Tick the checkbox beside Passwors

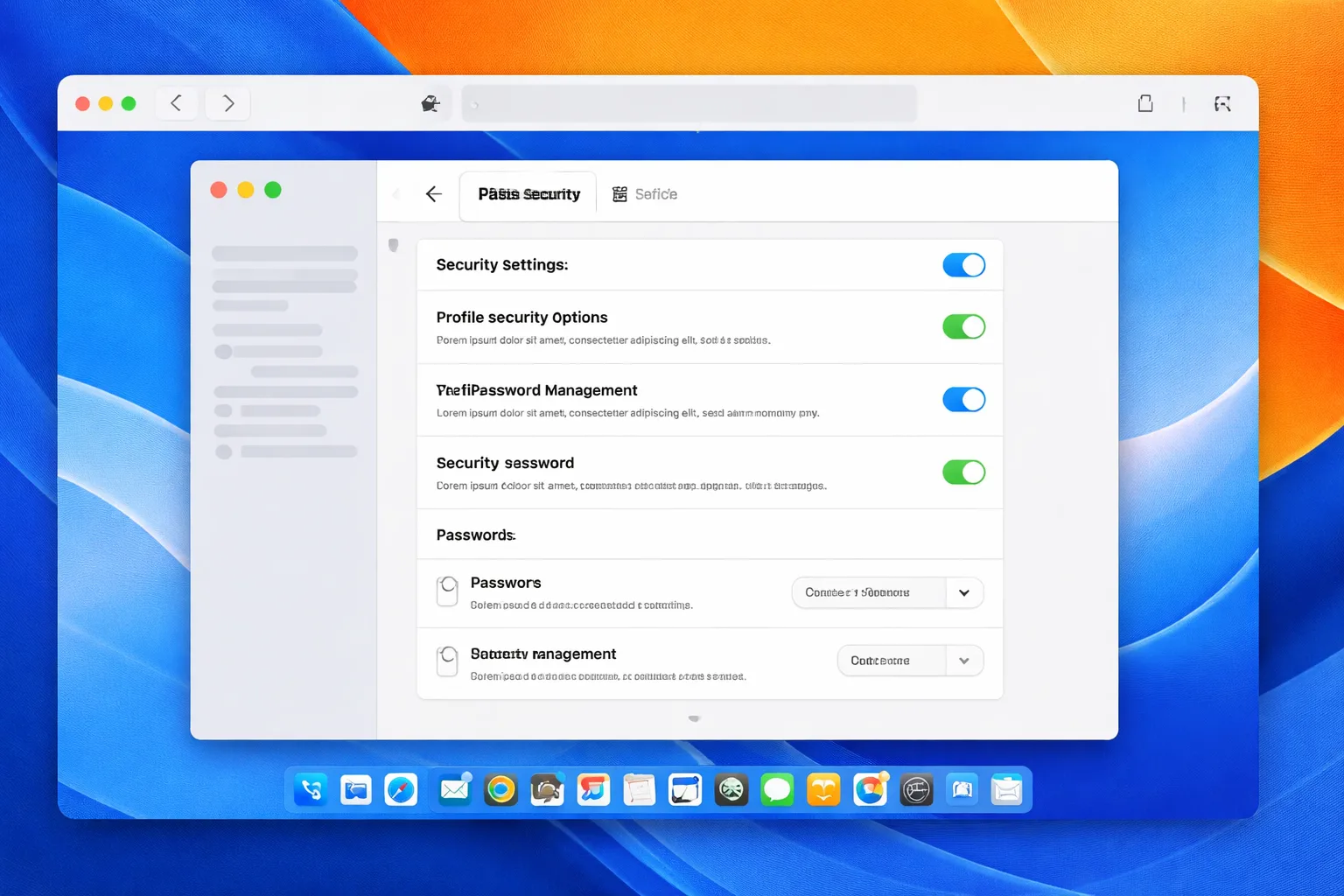pos(447,591)
